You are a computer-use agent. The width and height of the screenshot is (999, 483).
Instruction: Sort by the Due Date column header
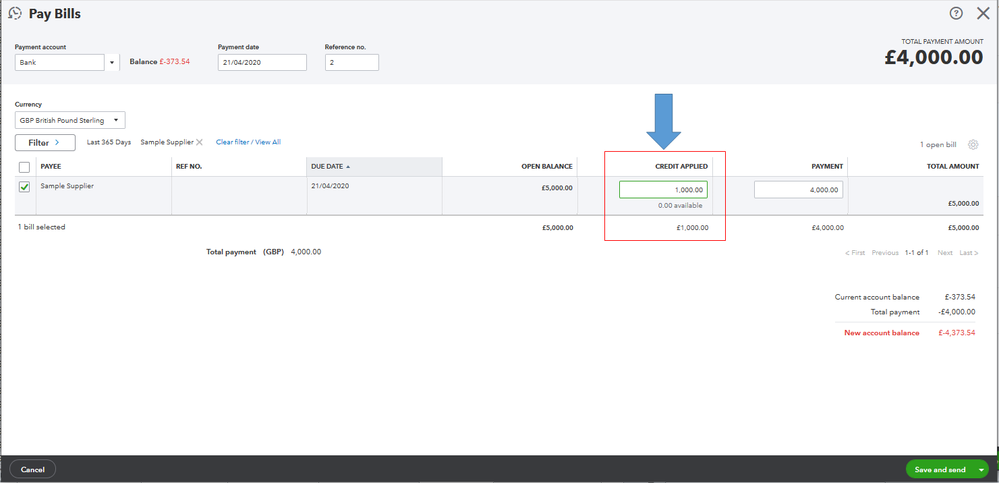click(375, 166)
